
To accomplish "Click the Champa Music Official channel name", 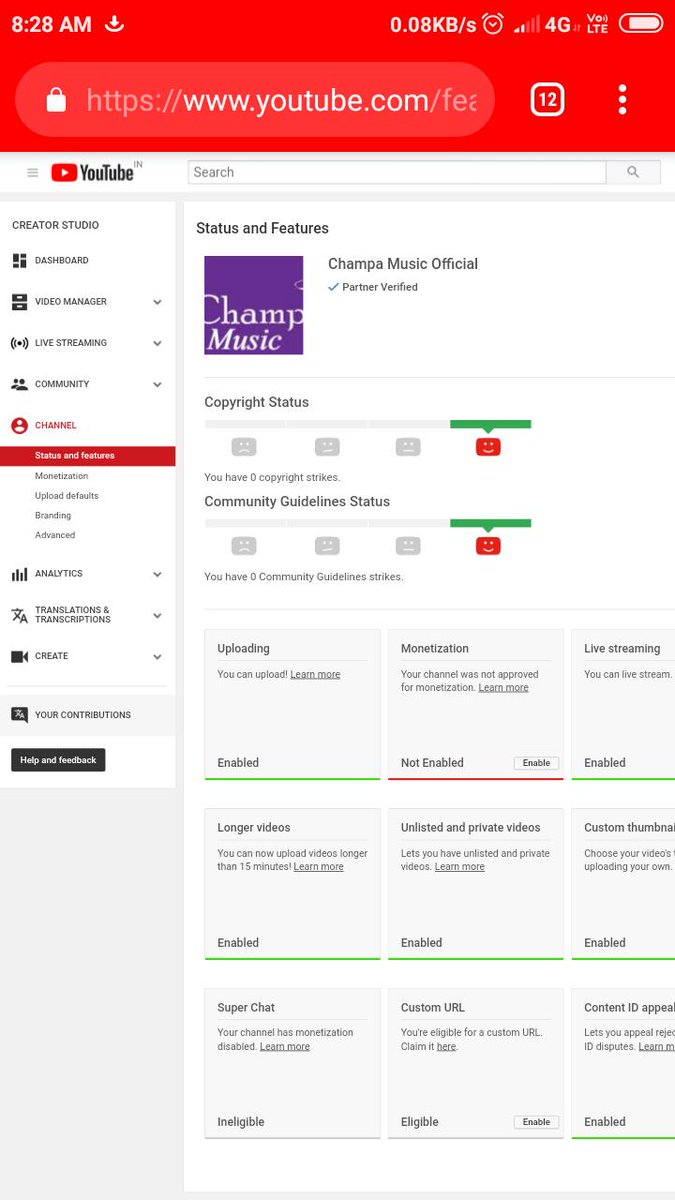I will [x=403, y=264].
